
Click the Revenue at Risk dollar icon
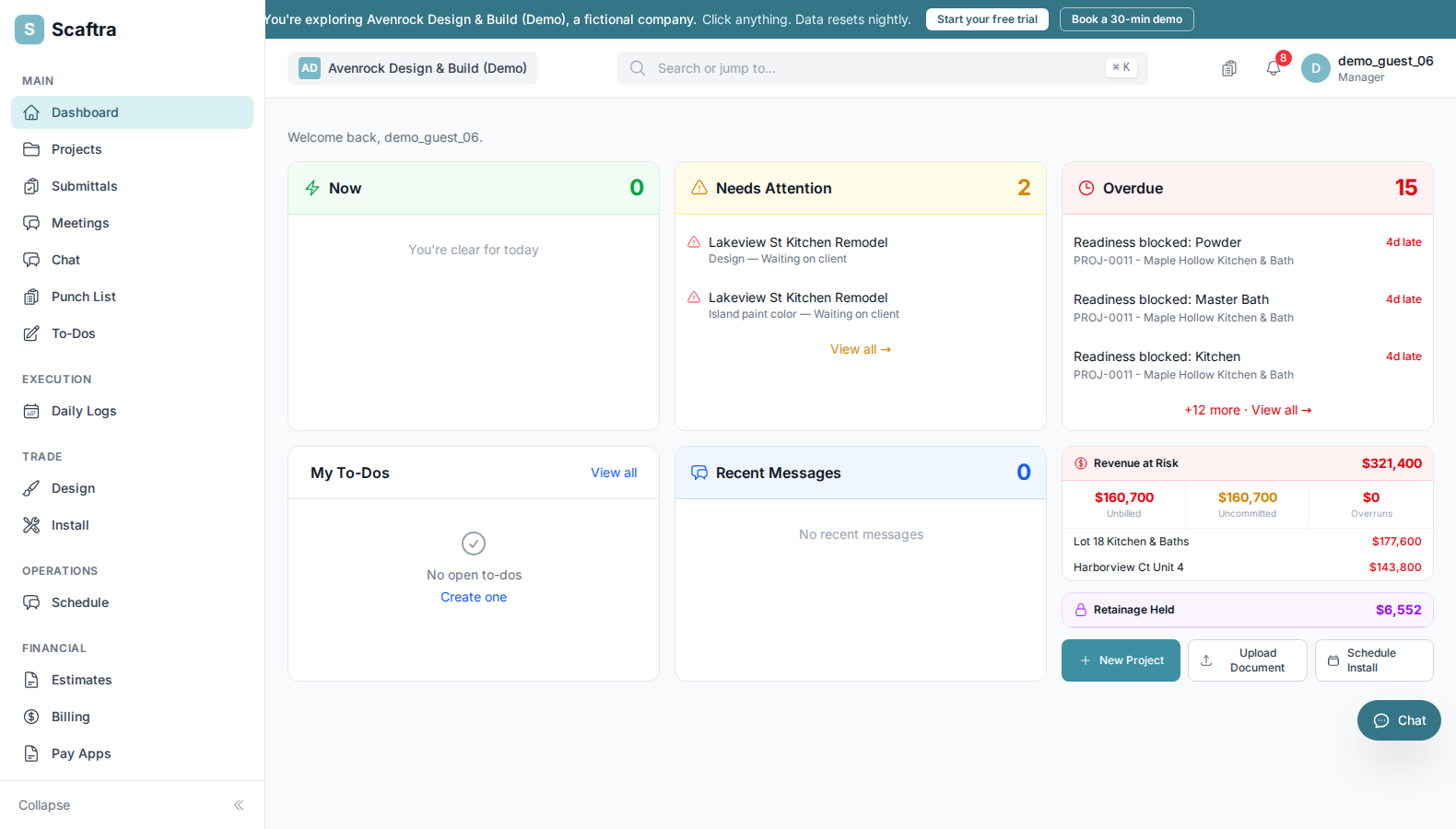click(x=1081, y=463)
